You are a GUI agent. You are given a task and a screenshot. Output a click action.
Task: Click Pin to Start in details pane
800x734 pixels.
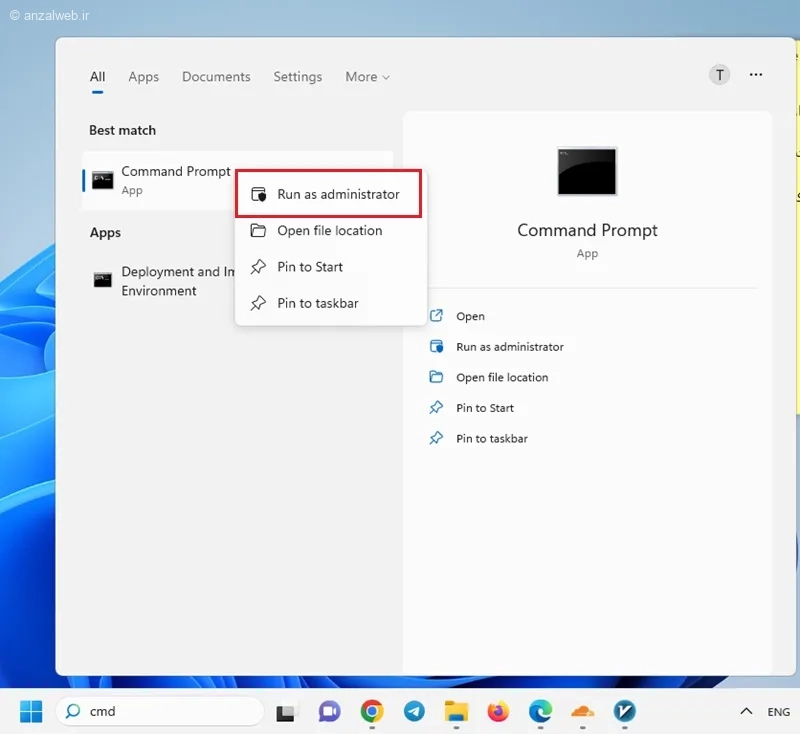click(x=485, y=408)
